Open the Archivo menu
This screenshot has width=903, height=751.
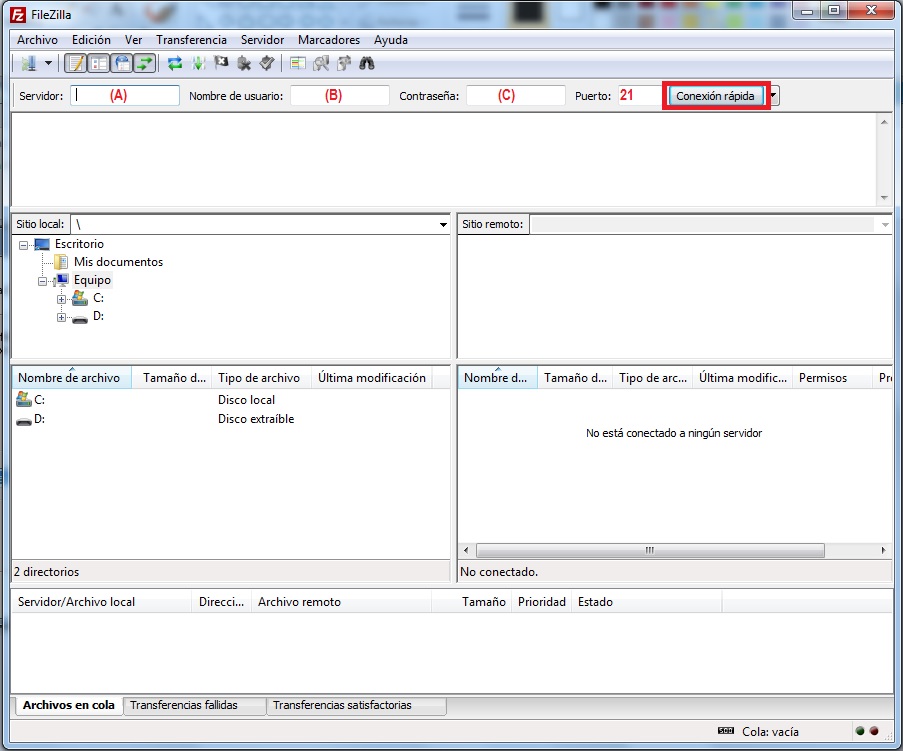pyautogui.click(x=37, y=40)
